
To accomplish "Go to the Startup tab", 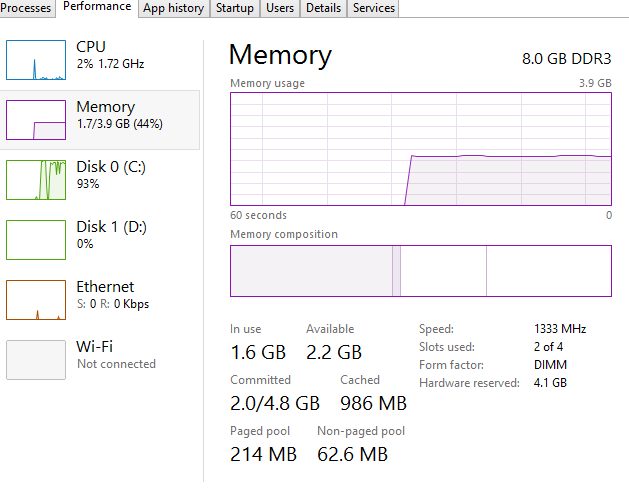I will coord(235,8).
